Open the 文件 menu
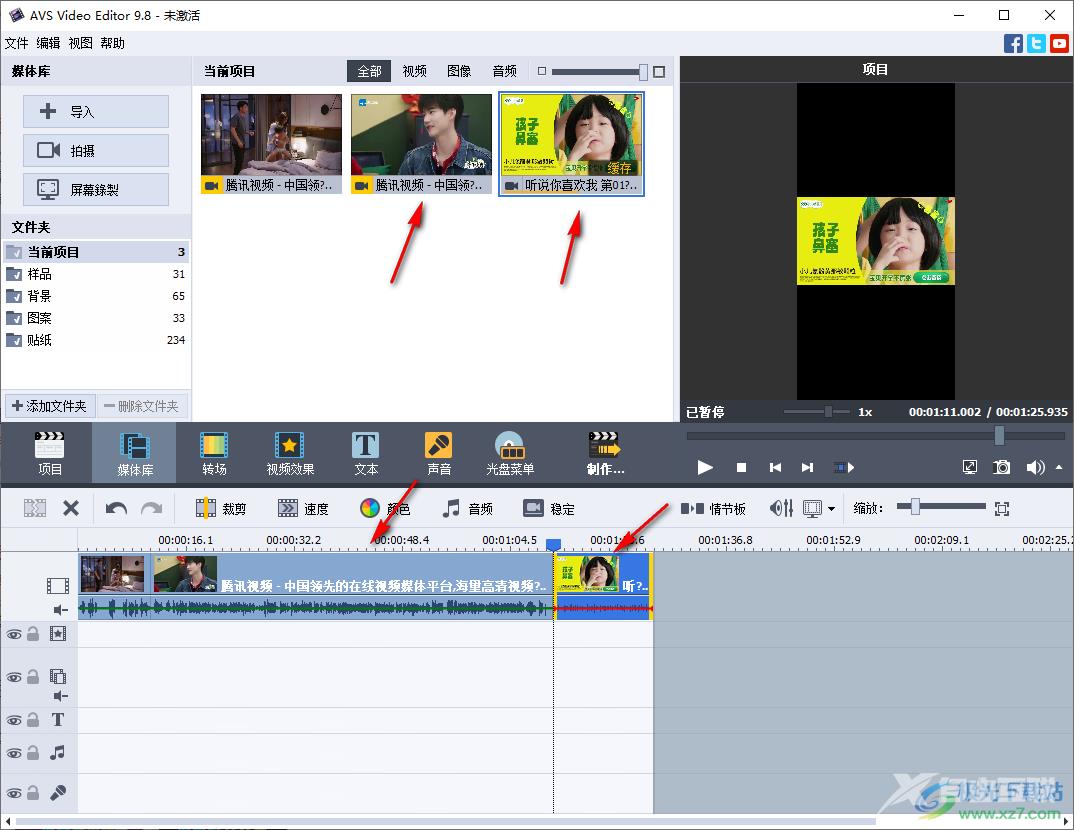 tap(16, 43)
